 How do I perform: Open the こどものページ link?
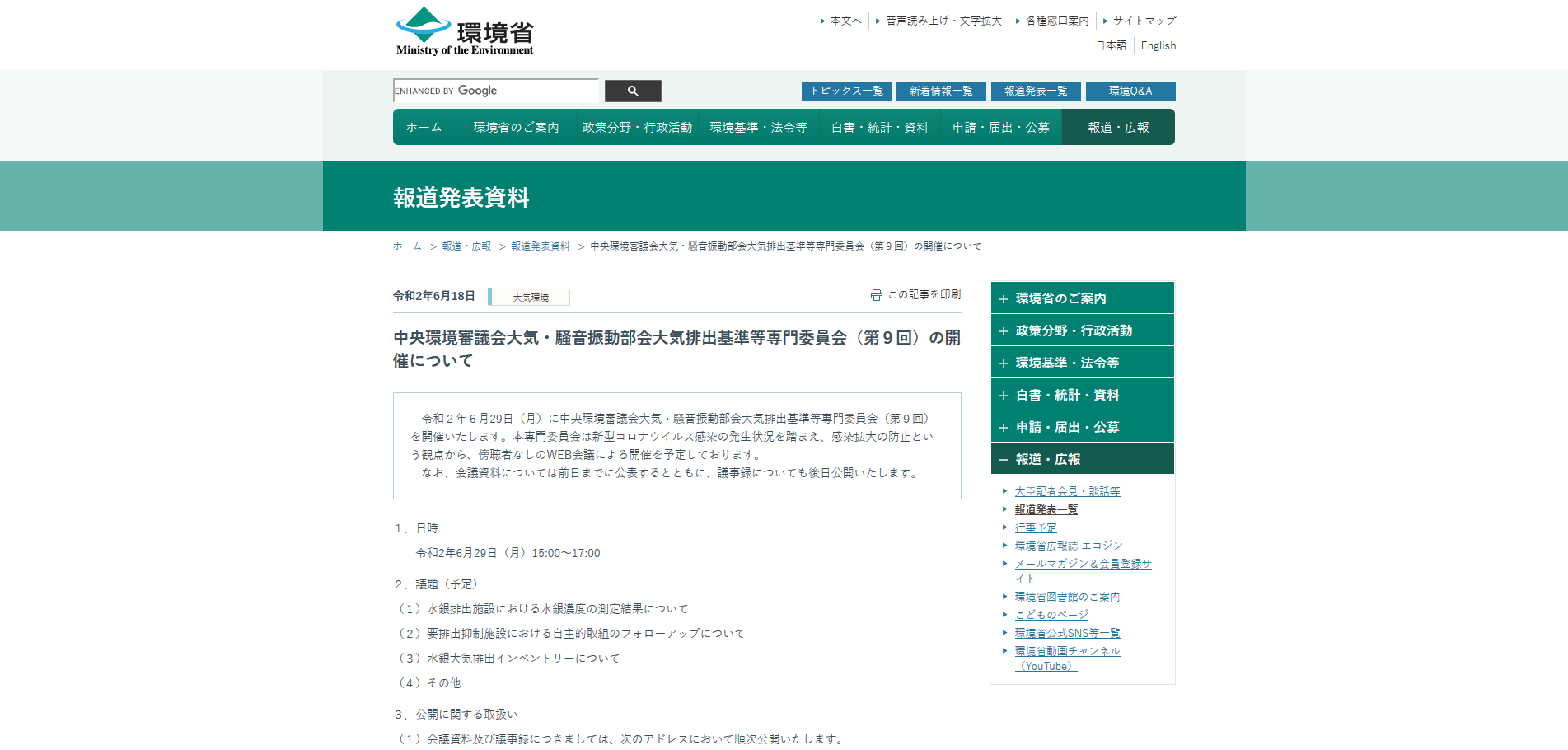1051,614
